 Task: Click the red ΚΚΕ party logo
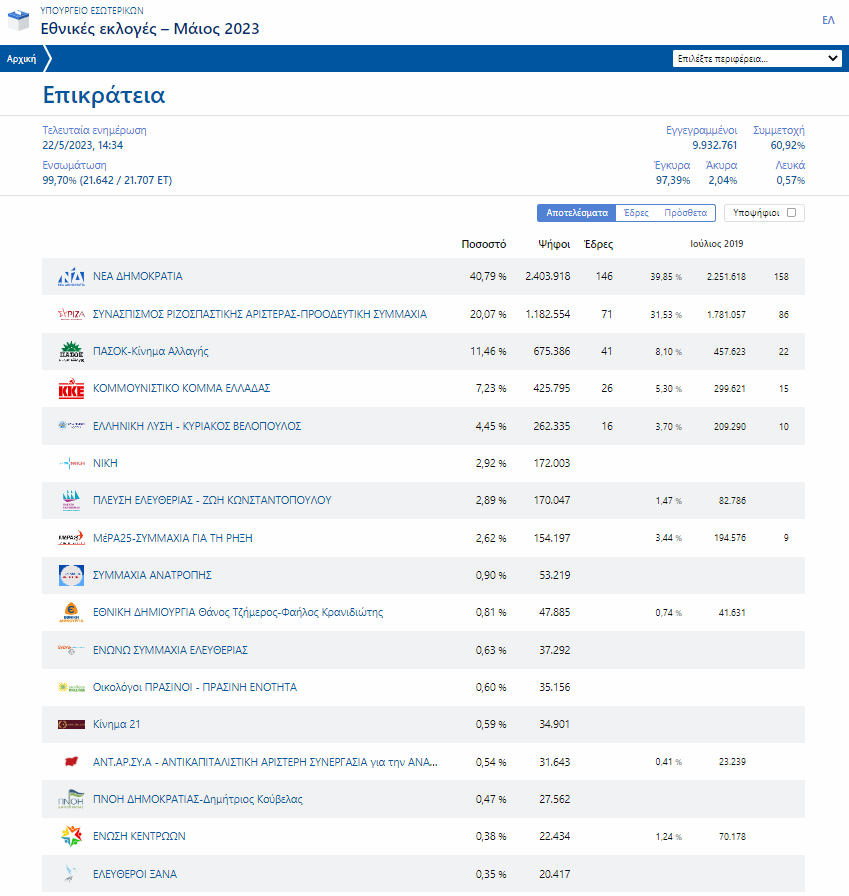tap(71, 389)
